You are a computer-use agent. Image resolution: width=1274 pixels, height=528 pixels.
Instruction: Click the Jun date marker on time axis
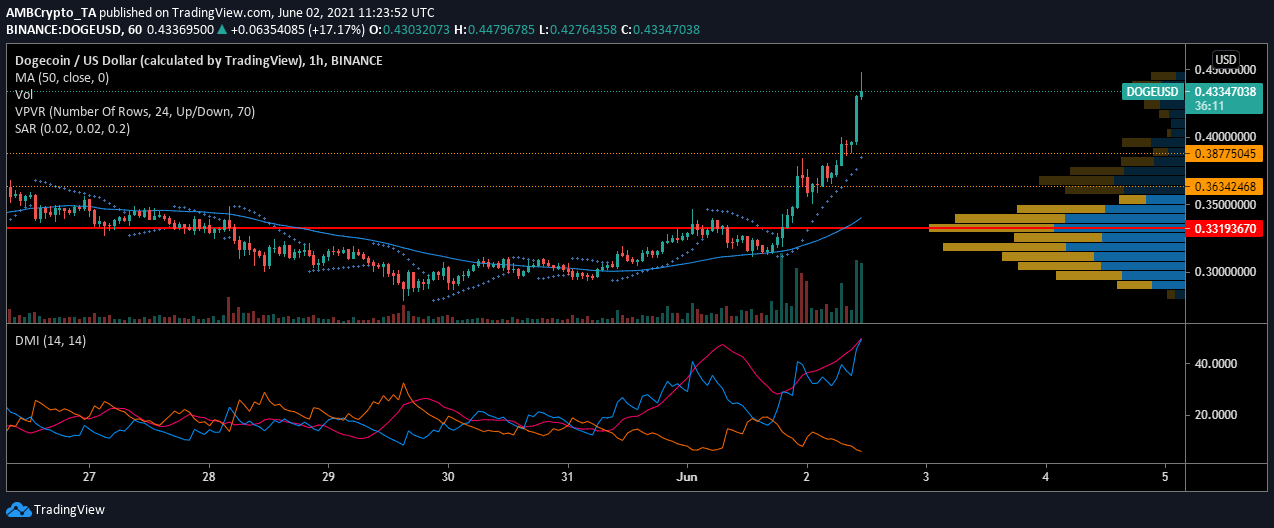pos(687,478)
